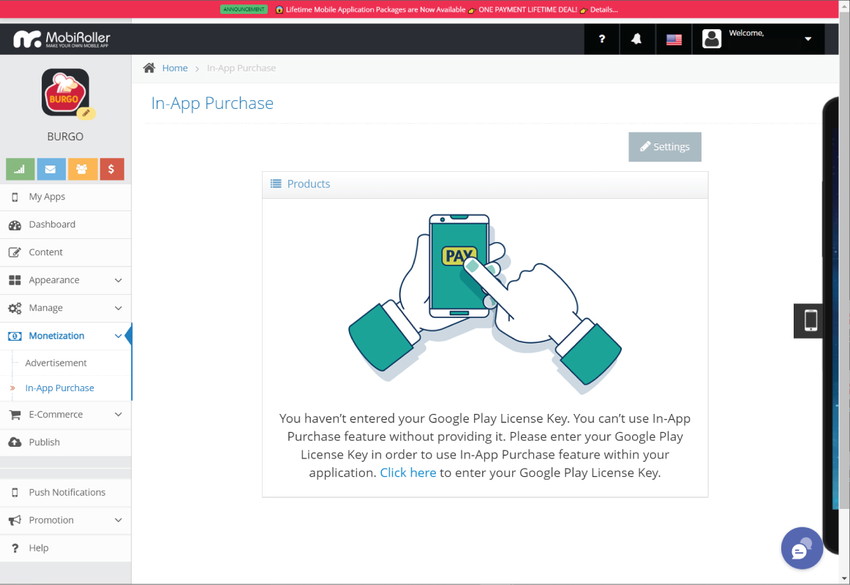Open the blue messages envelope icon
Viewport: 850px width, 585px height.
point(50,169)
